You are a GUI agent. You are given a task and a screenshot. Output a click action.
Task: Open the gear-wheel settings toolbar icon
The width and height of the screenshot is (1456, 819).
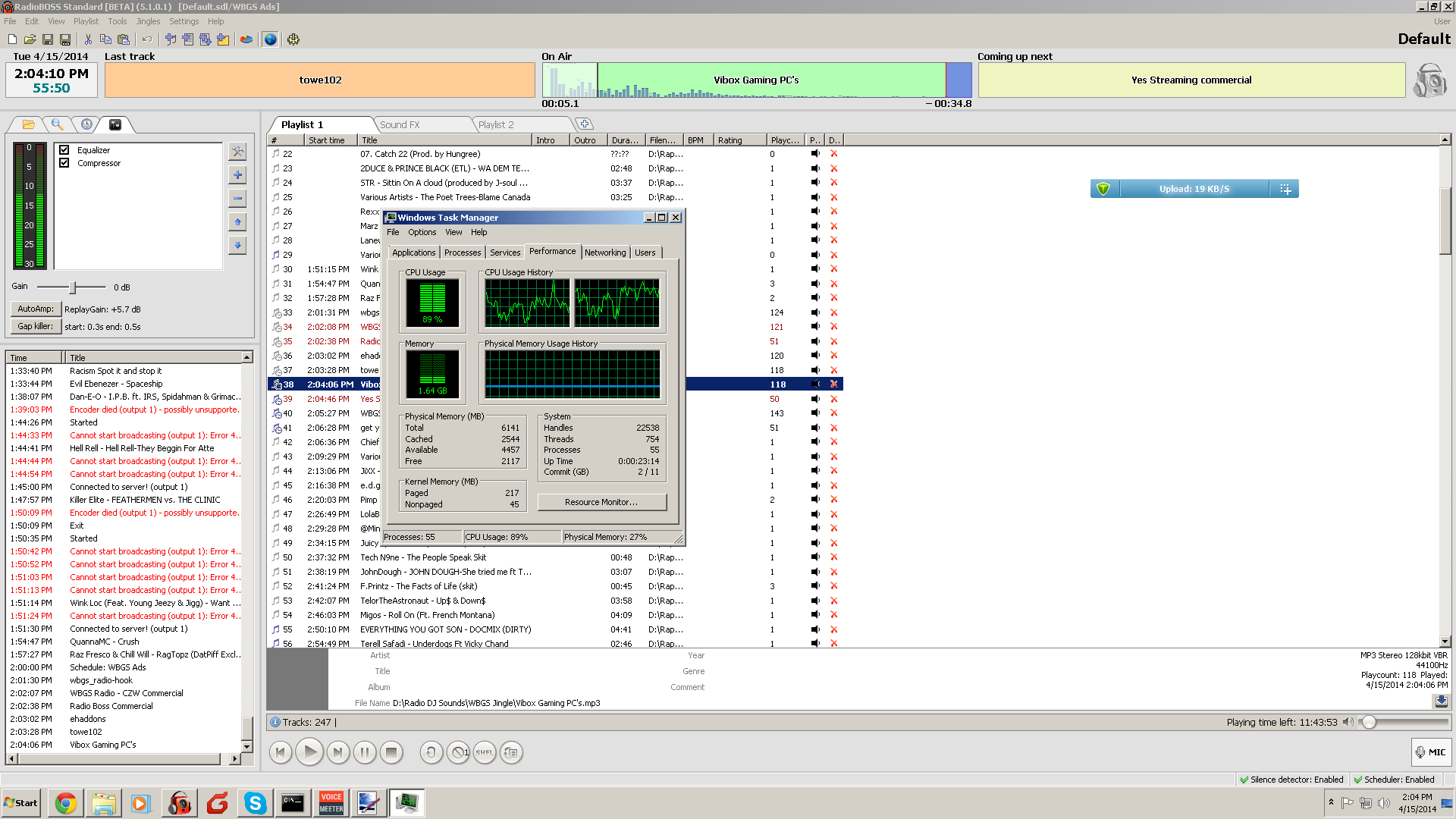pos(293,39)
